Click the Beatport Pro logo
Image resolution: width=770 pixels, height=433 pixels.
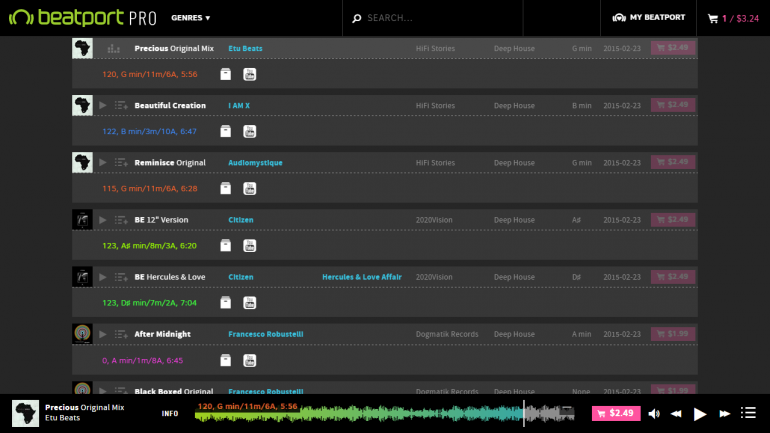[82, 18]
